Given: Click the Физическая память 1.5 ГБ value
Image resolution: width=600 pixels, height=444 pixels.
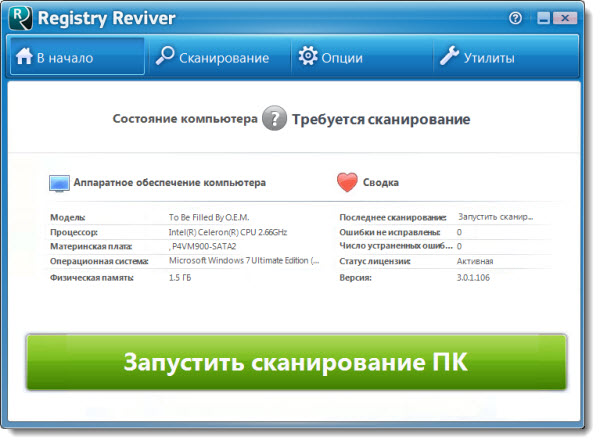Looking at the screenshot, I should click(182, 277).
